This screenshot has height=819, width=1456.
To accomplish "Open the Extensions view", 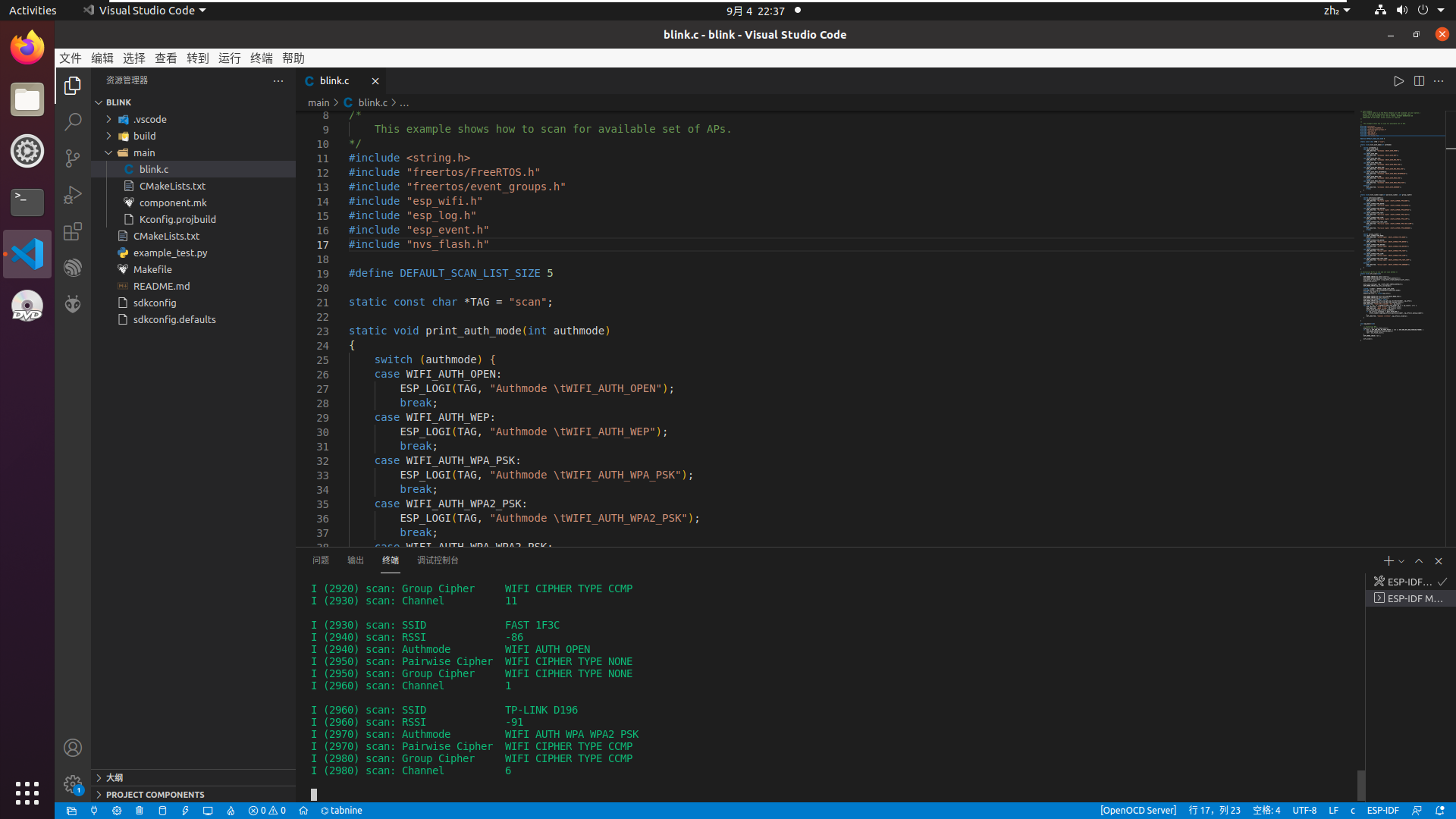I will [73, 231].
